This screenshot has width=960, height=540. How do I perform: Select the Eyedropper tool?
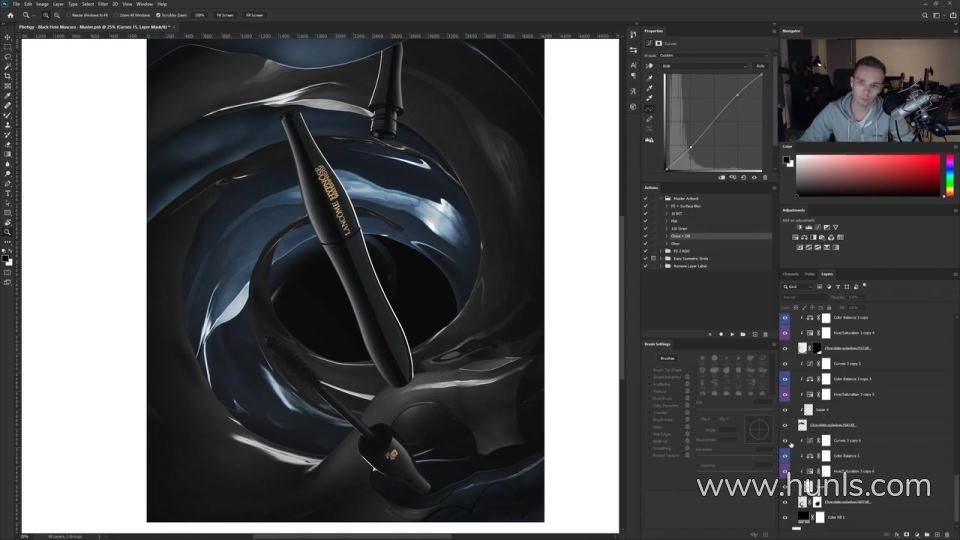(x=7, y=96)
